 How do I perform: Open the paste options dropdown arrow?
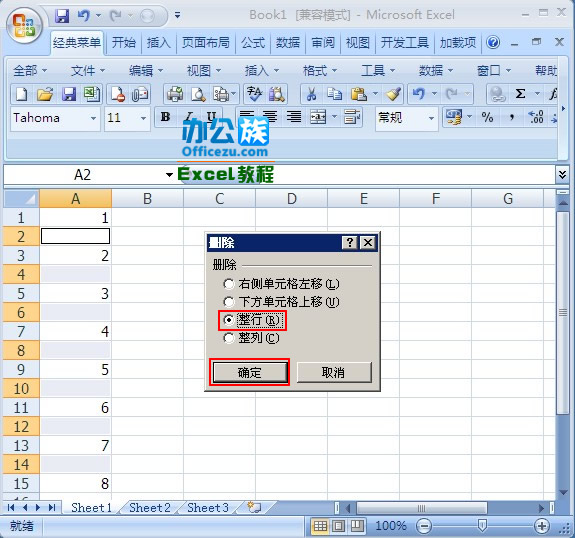click(x=375, y=94)
